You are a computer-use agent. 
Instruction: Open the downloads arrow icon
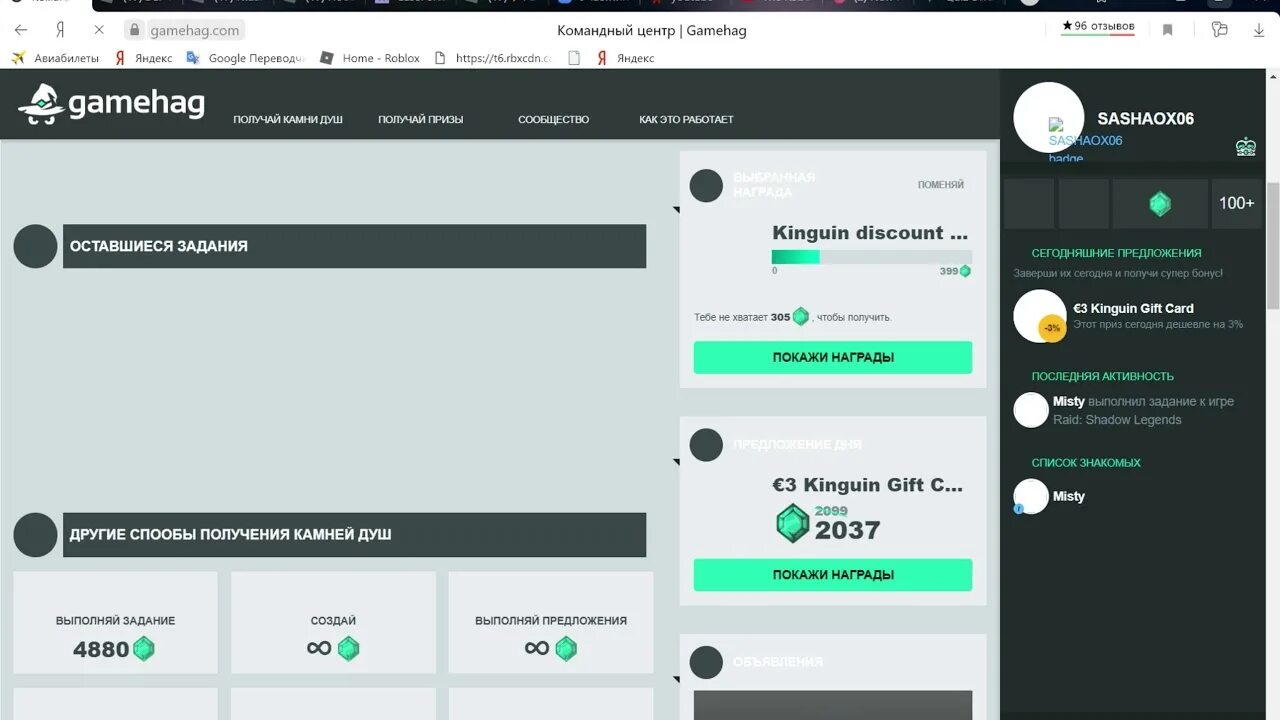click(x=1259, y=30)
